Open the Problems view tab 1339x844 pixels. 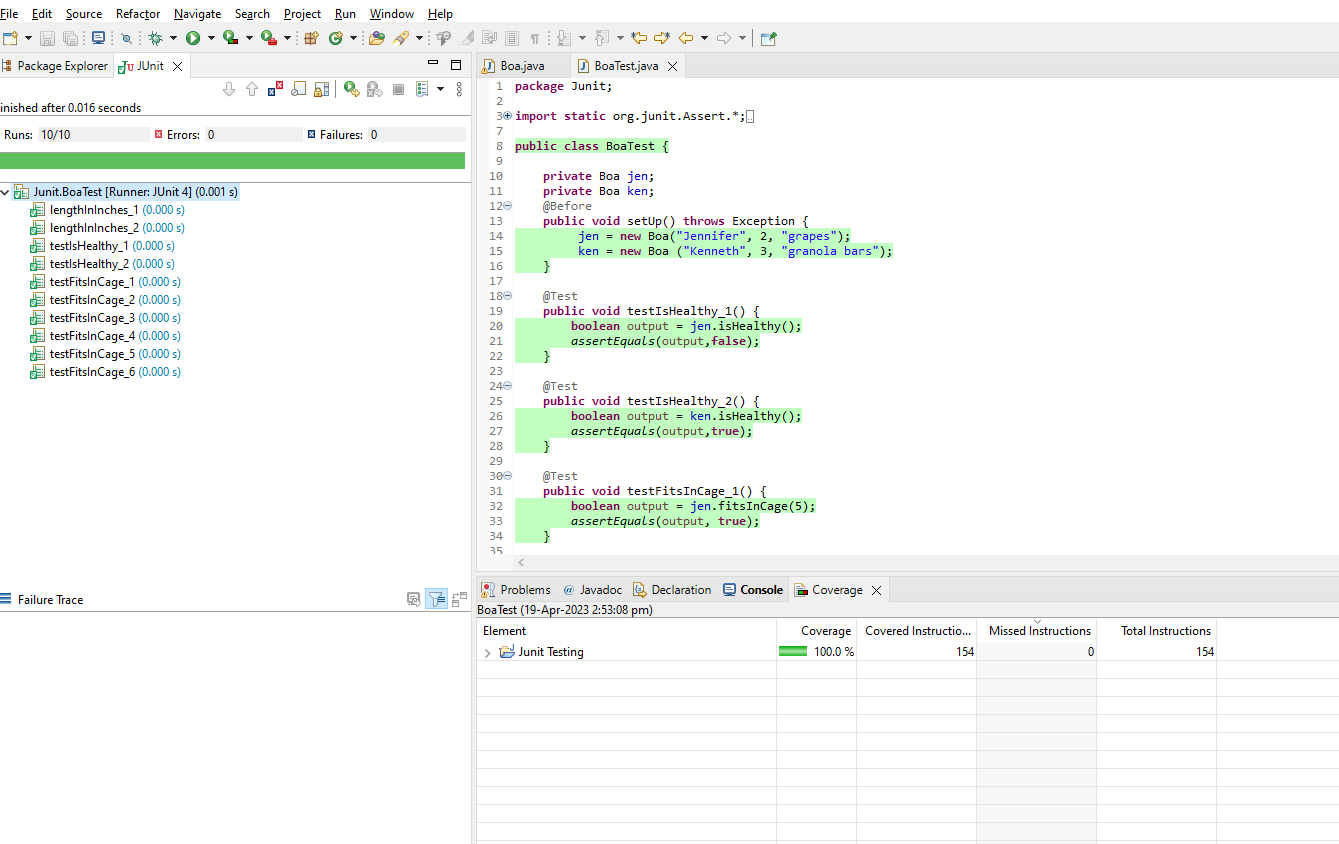point(515,590)
